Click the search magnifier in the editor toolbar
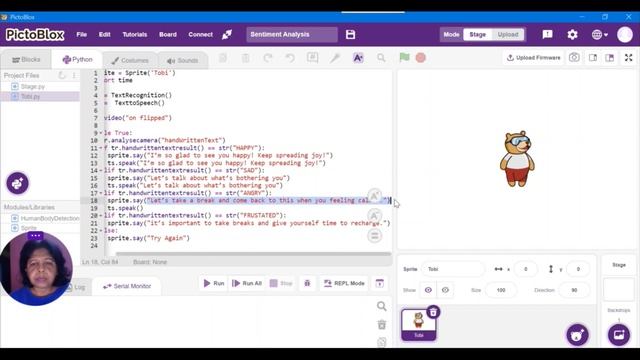 [x=381, y=58]
